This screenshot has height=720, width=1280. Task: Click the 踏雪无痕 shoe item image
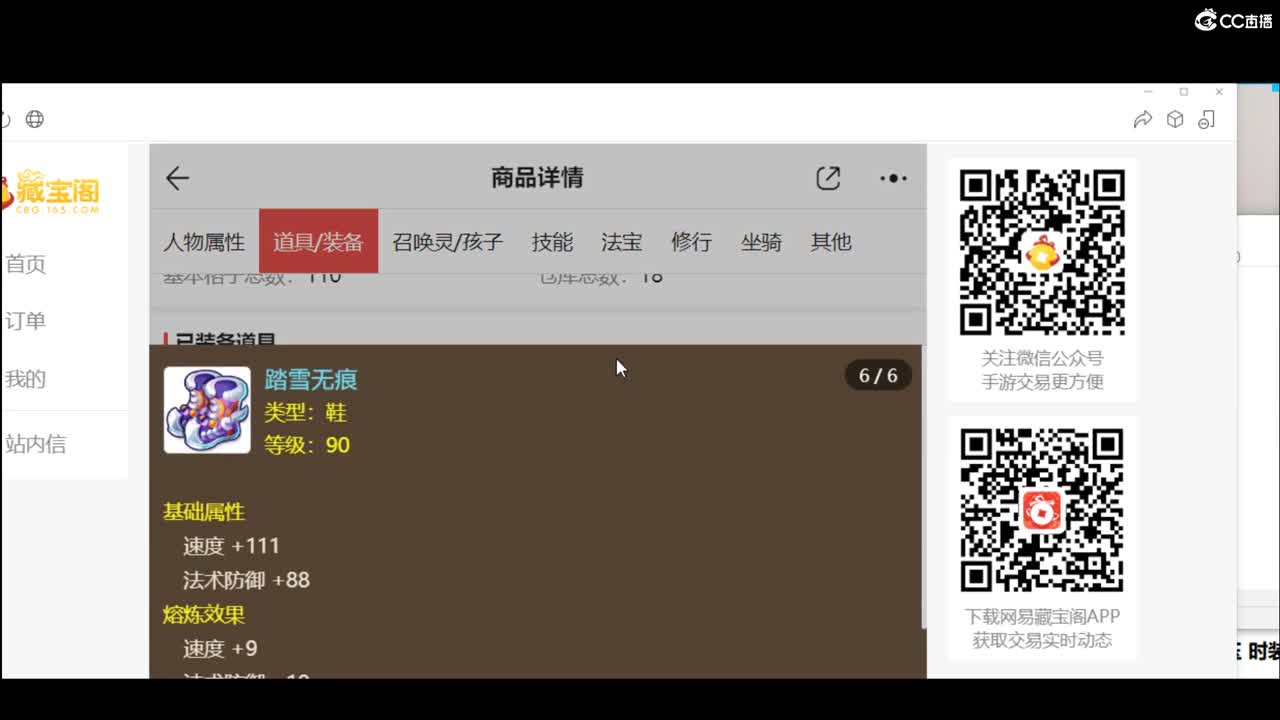(207, 410)
